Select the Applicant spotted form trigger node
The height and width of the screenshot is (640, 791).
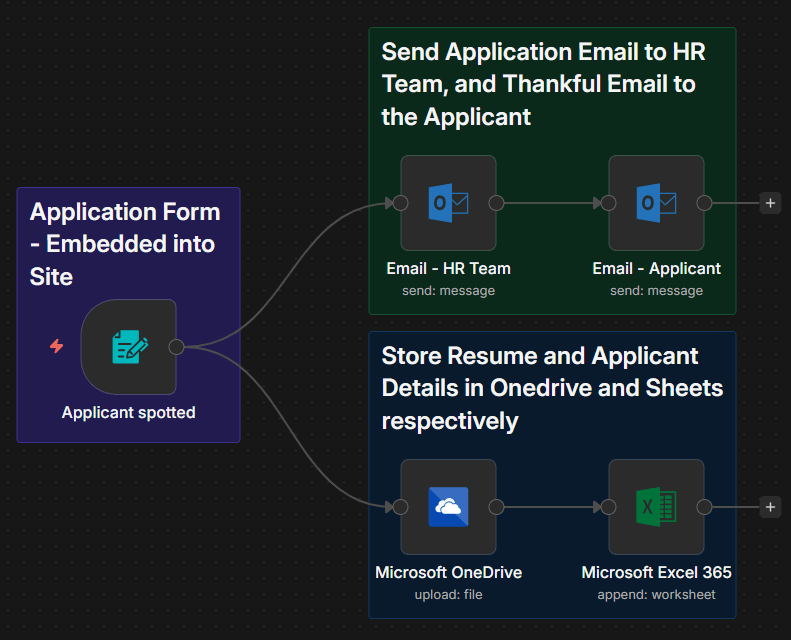[129, 347]
